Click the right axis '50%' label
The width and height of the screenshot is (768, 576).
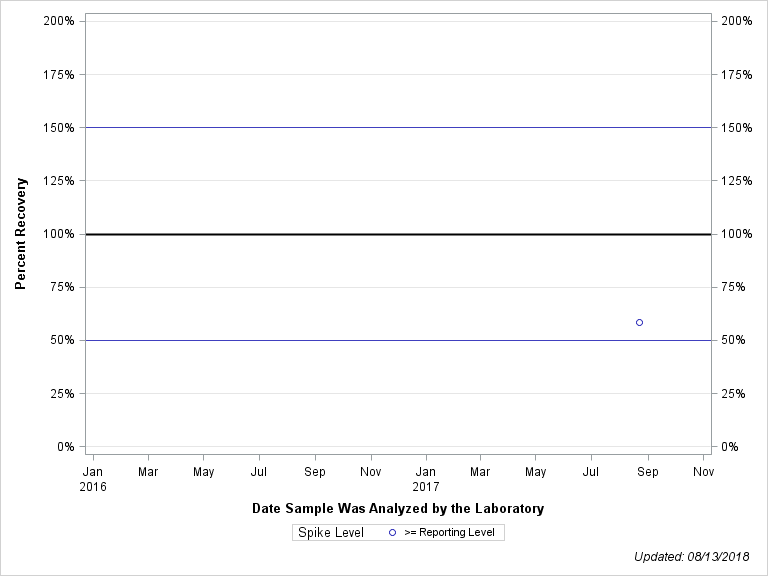[733, 340]
